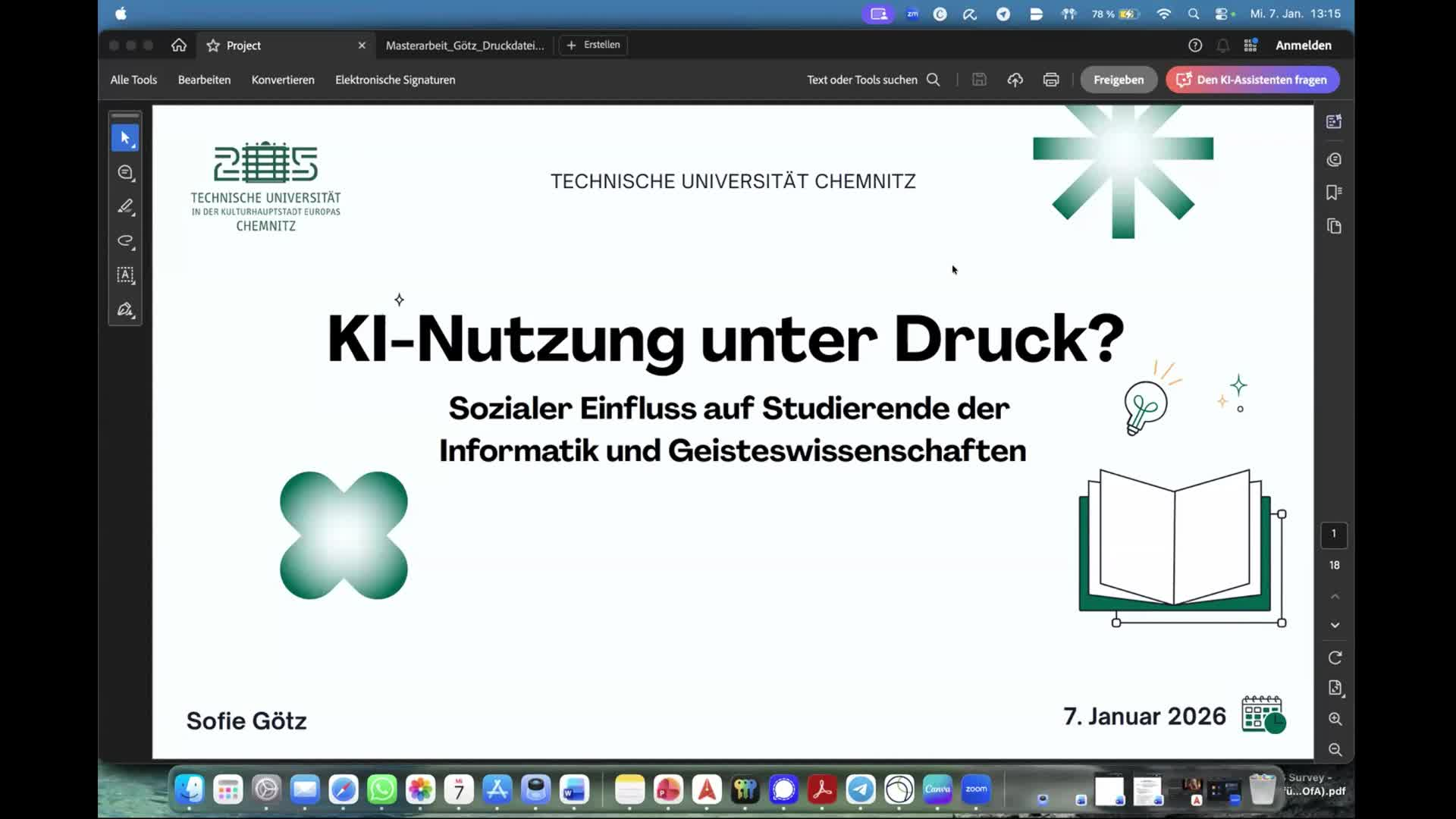The image size is (1456, 819).
Task: Select the freehand draw loop tool
Action: [x=125, y=241]
